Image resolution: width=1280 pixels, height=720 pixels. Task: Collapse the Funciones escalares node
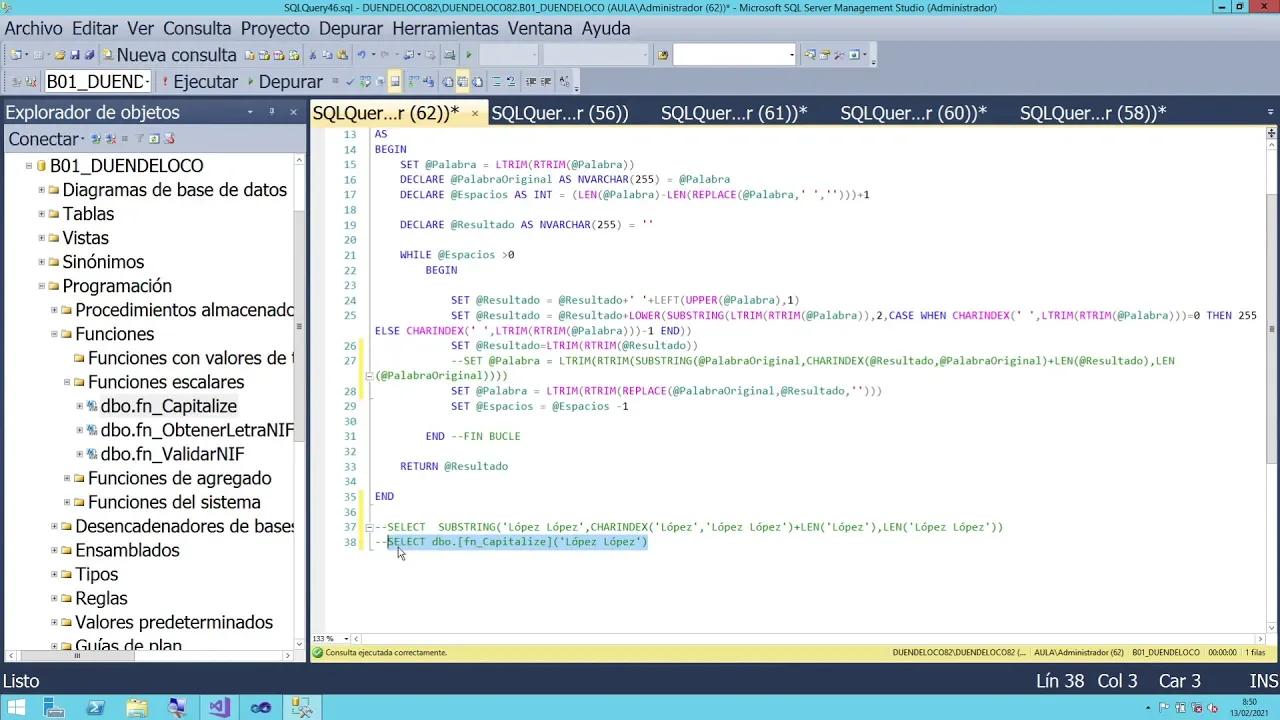[x=67, y=382]
